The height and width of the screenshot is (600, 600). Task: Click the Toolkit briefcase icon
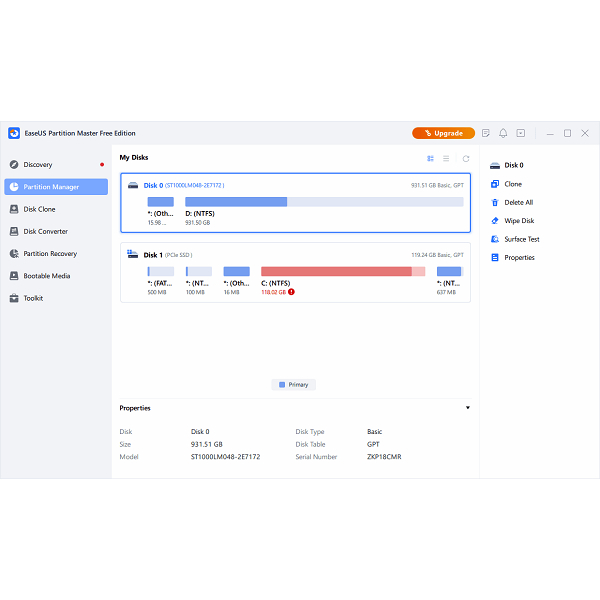point(14,298)
